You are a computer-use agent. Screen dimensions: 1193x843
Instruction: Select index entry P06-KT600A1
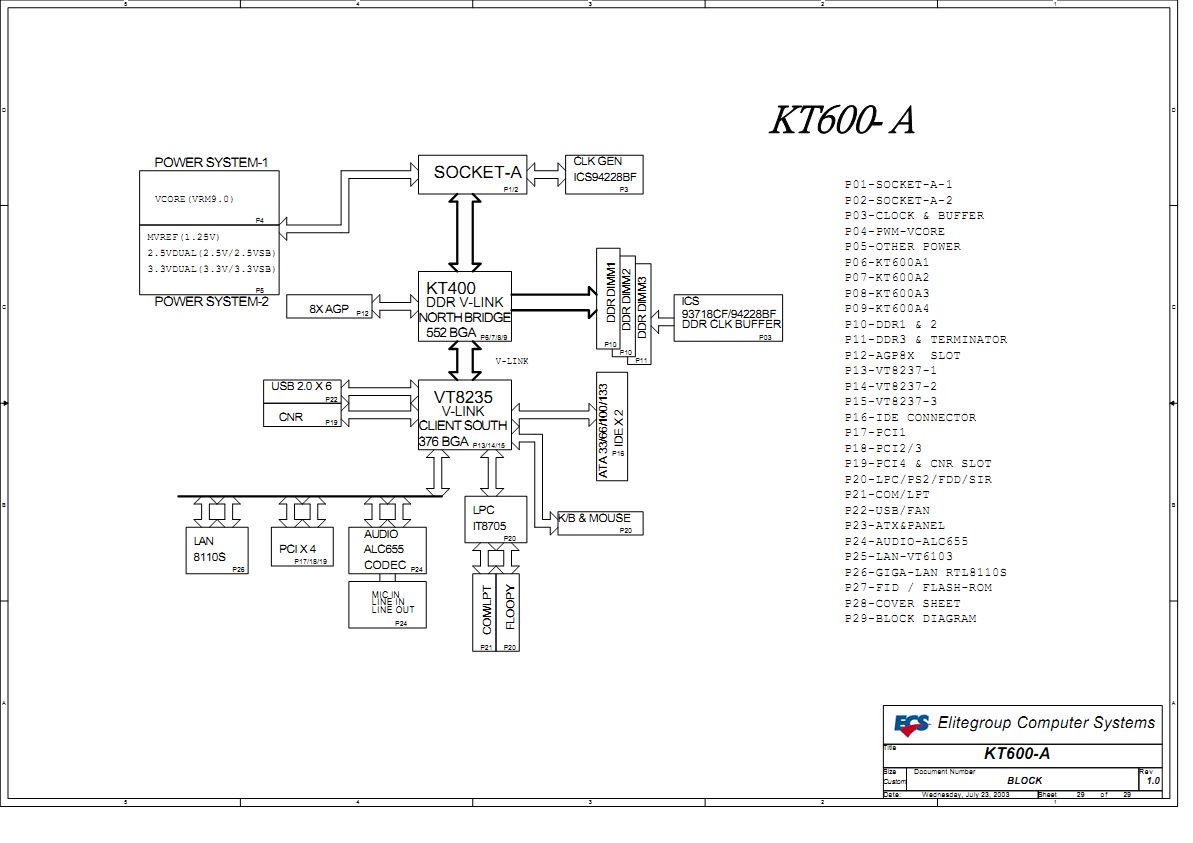(x=886, y=262)
